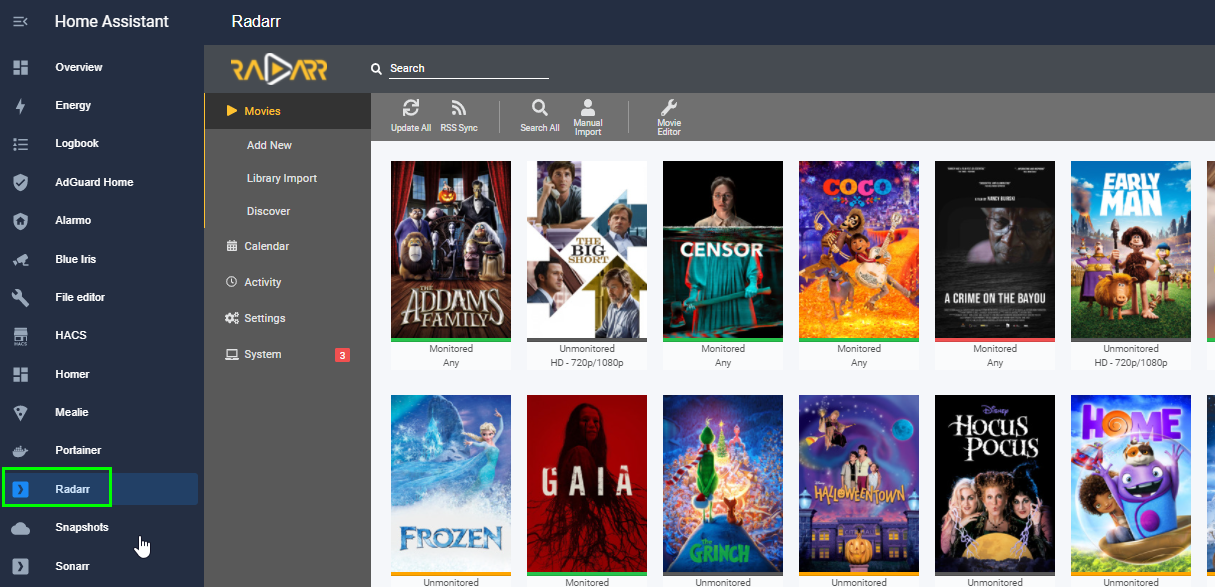Viewport: 1215px width, 587px height.
Task: Click the Home Assistant title text
Action: pos(112,21)
